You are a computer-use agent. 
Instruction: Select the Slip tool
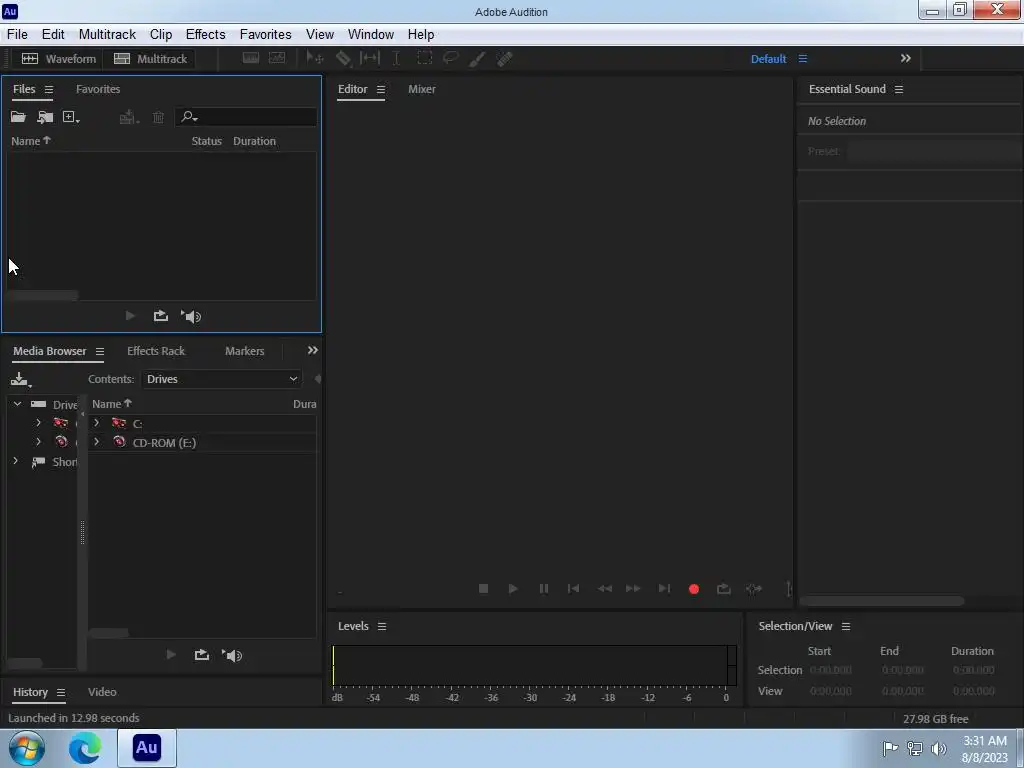pos(370,58)
